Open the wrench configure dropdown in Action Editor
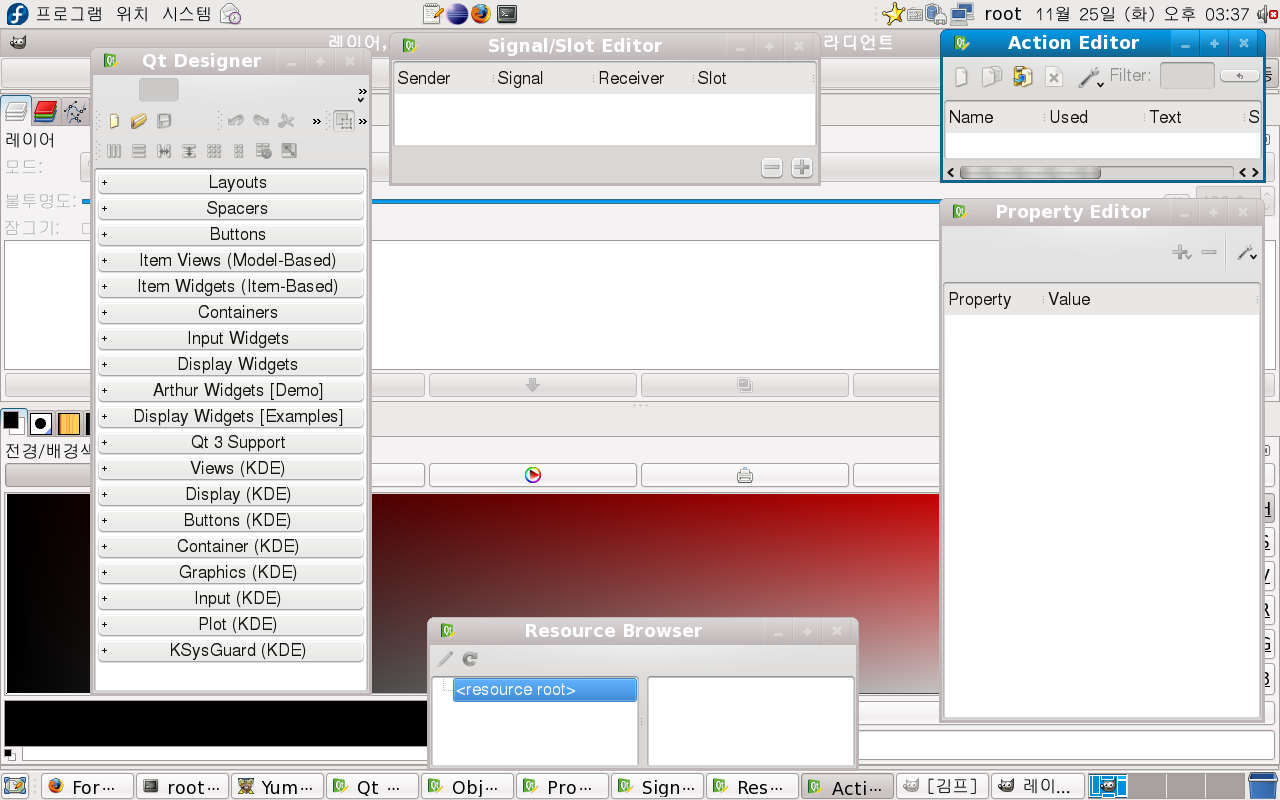 (x=1090, y=77)
